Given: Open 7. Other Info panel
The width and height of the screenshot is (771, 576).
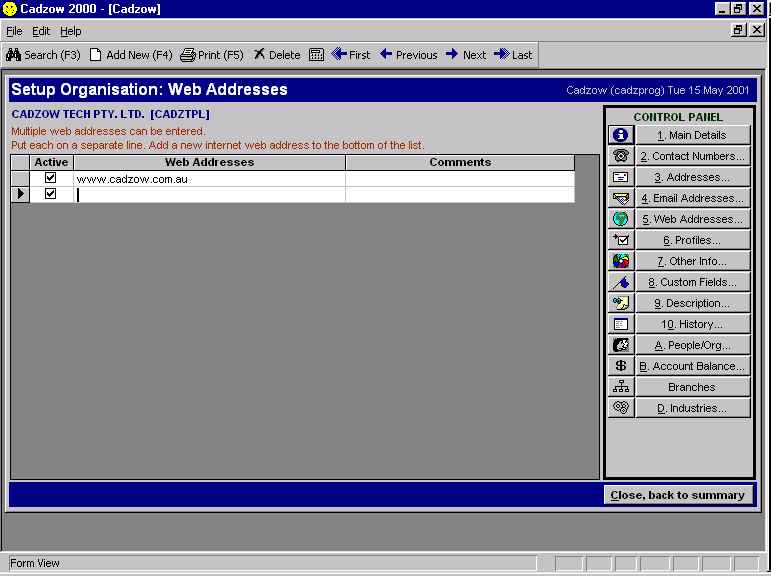Looking at the screenshot, I should click(x=692, y=261).
